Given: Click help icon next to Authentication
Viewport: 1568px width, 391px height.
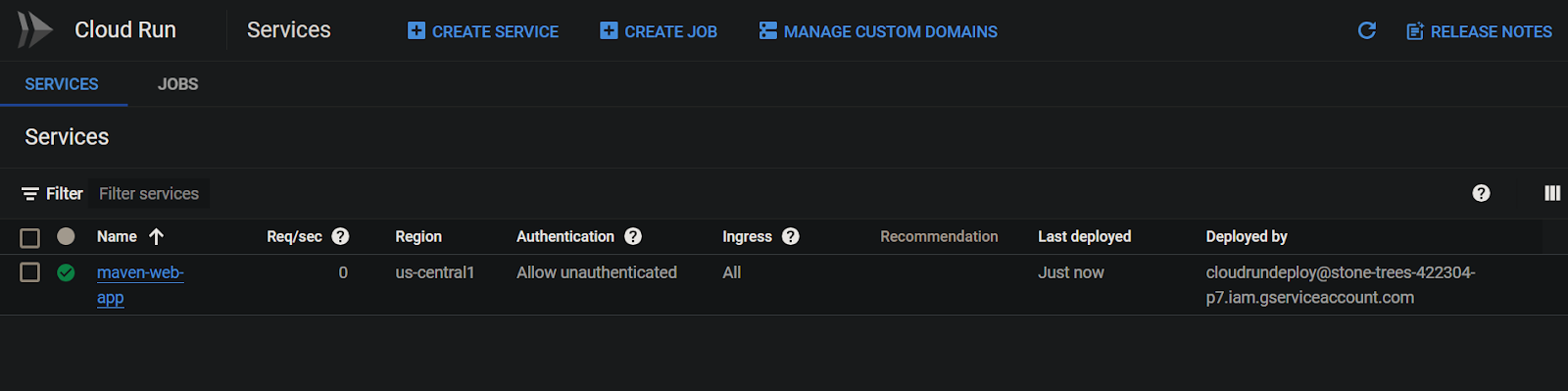Looking at the screenshot, I should point(633,236).
